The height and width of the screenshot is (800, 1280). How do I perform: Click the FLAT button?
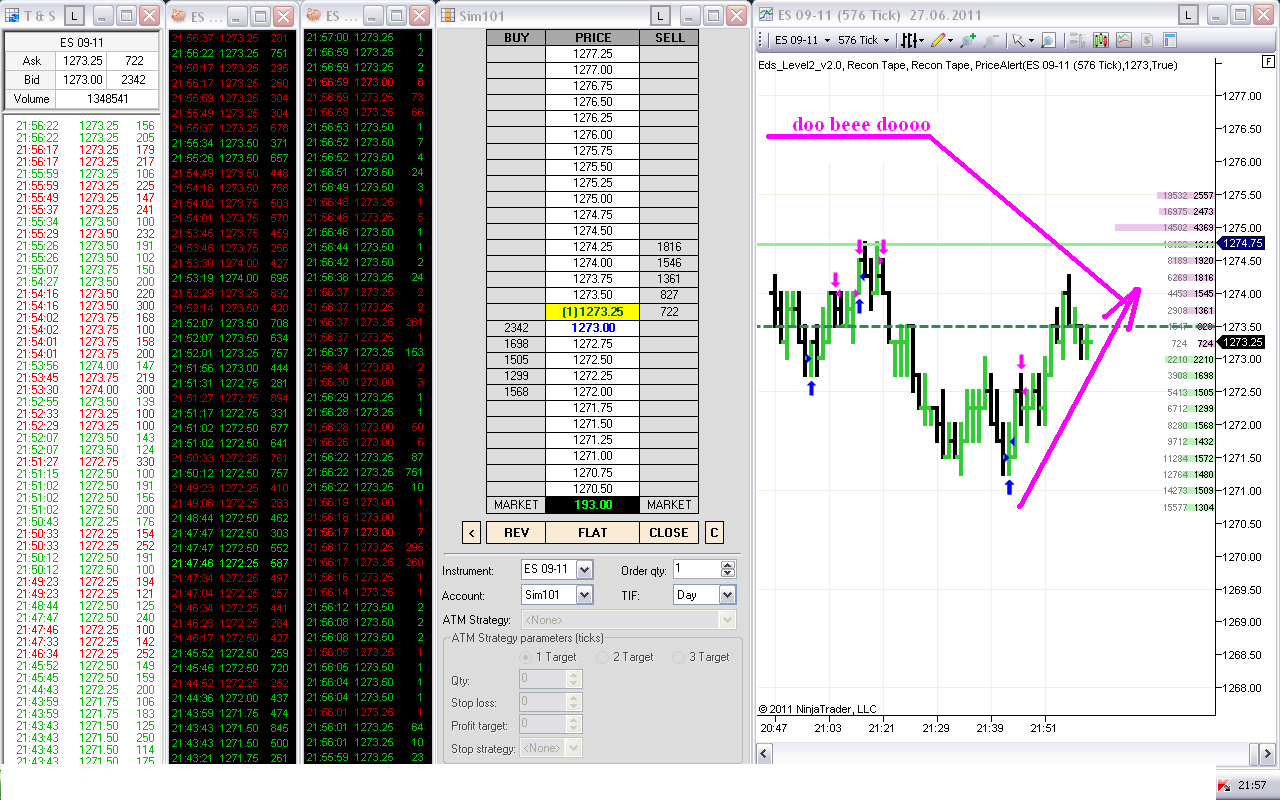pyautogui.click(x=592, y=532)
